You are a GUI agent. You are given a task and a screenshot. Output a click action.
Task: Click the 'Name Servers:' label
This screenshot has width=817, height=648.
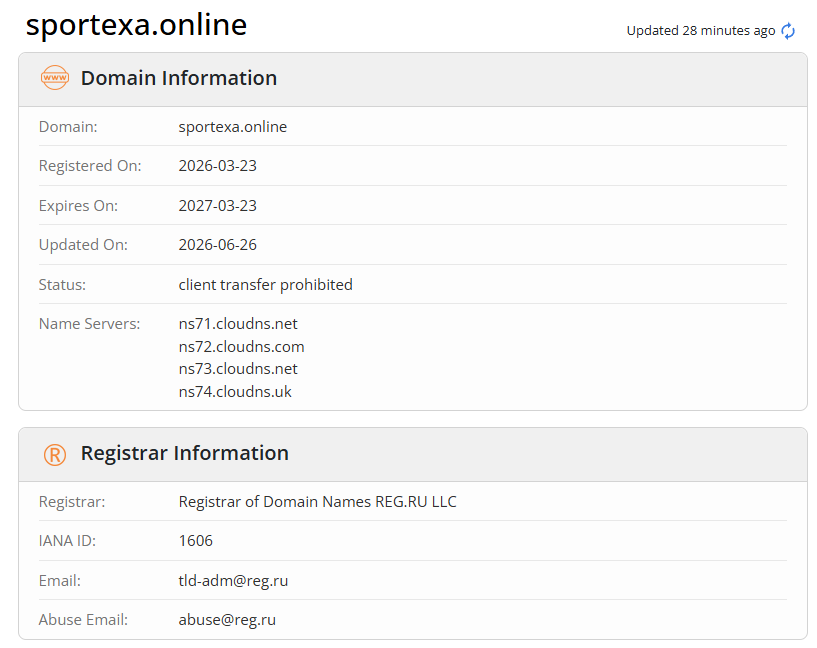[90, 324]
